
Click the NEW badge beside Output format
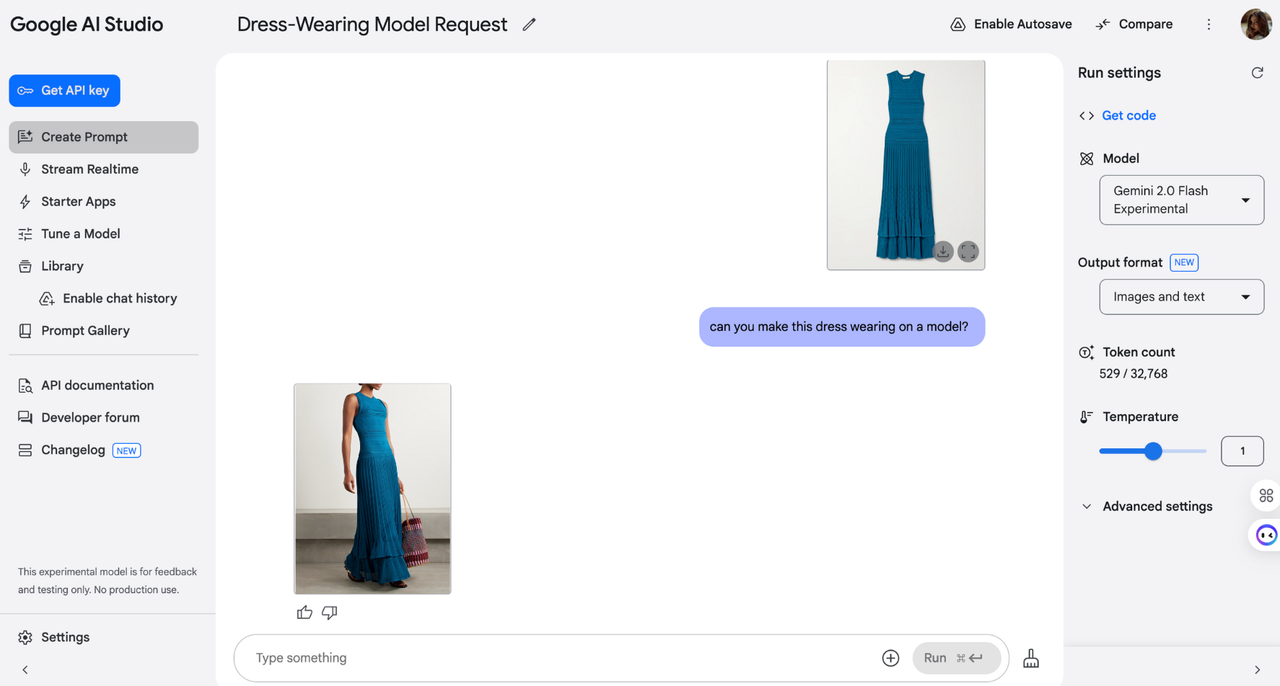pos(1184,262)
